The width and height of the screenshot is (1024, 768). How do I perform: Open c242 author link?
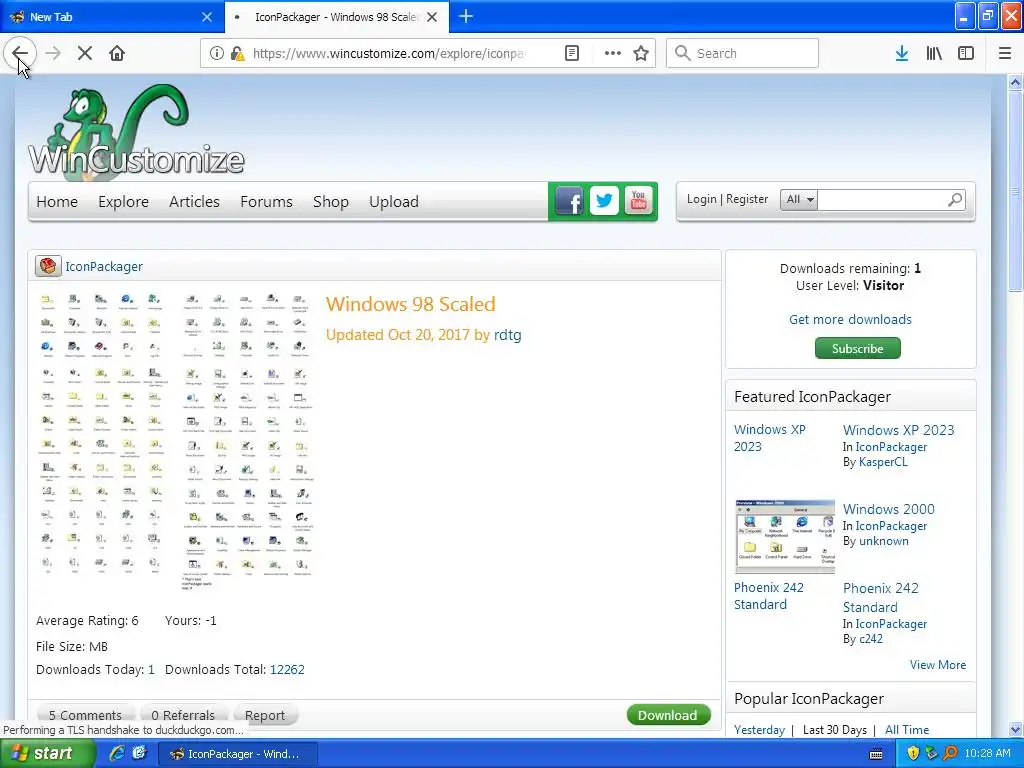tap(871, 639)
